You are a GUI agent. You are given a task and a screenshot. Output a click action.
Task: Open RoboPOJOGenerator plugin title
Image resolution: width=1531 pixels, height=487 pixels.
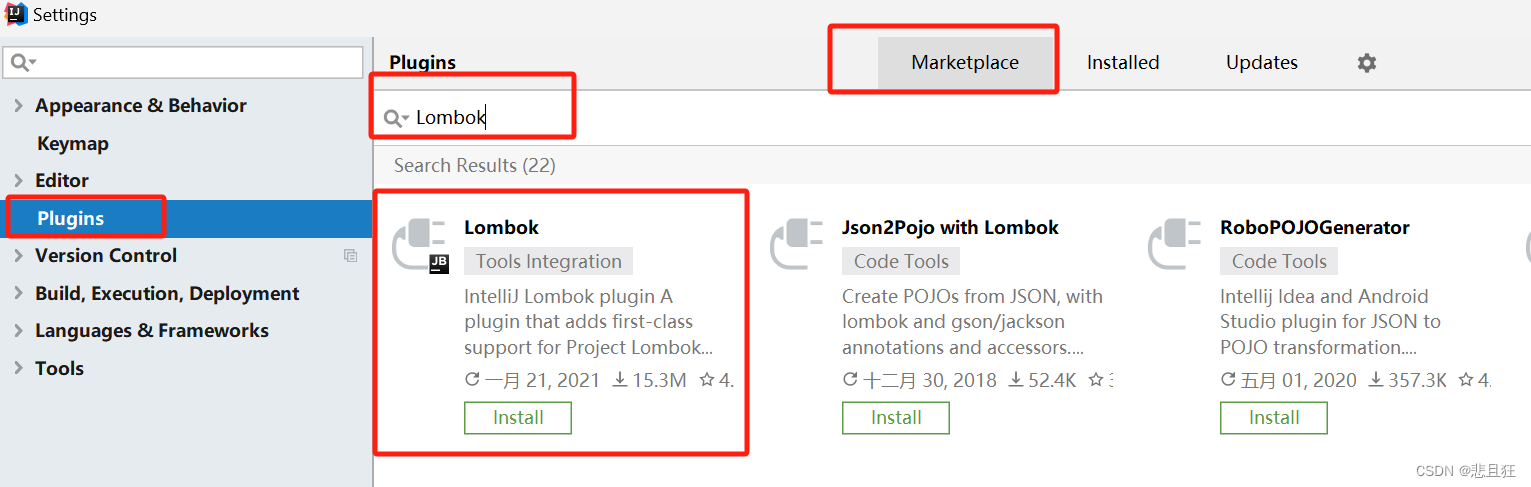pos(1315,228)
